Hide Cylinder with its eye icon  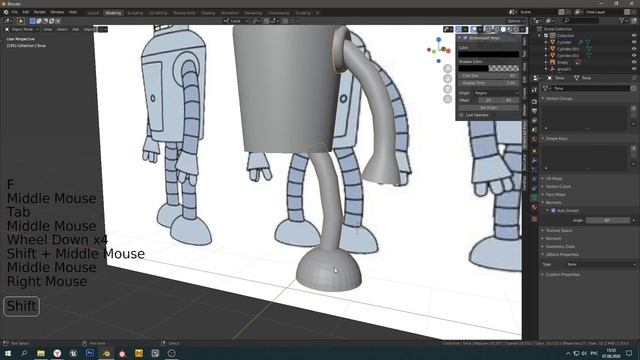click(x=634, y=42)
